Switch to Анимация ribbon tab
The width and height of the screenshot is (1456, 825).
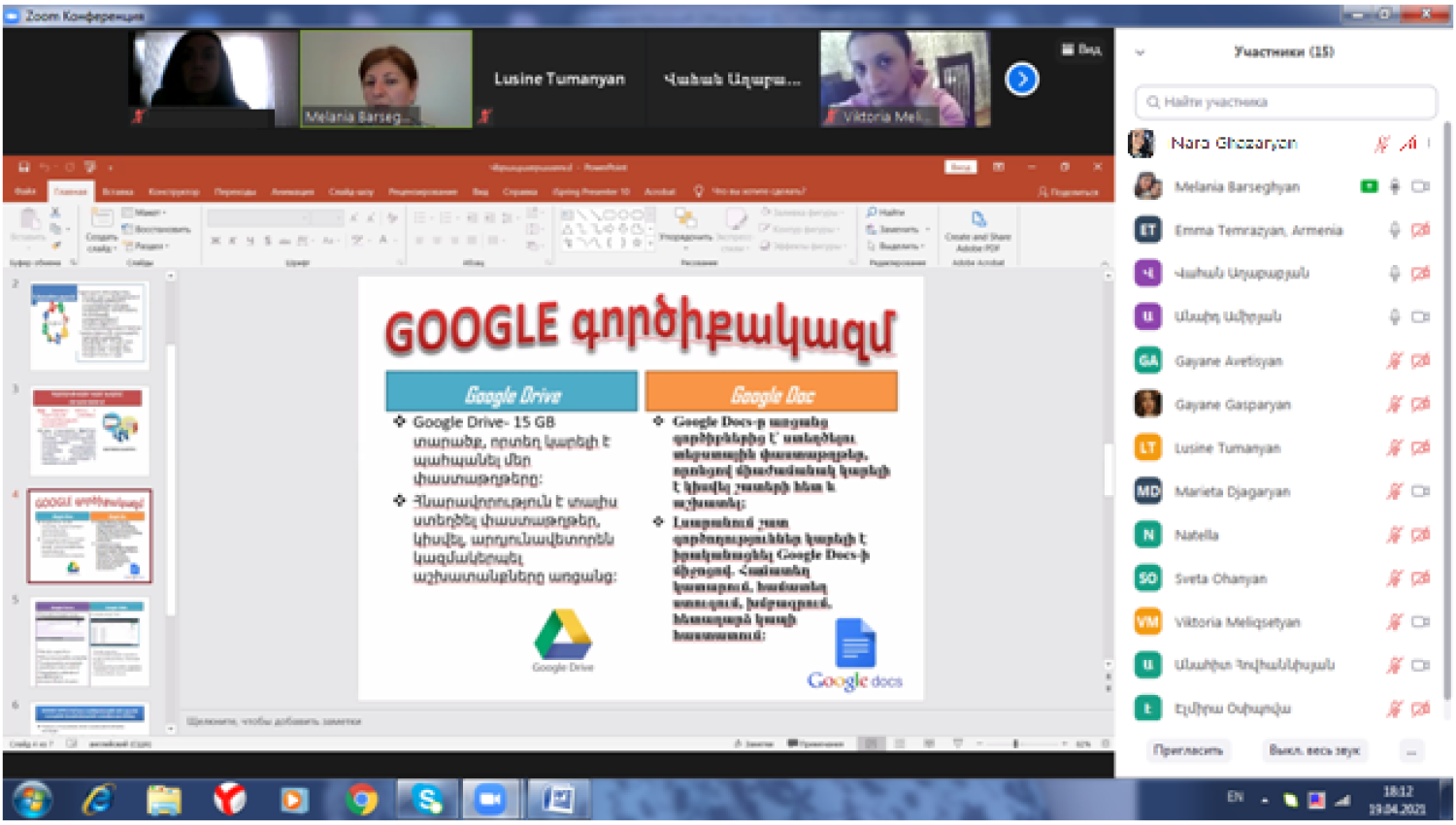(292, 192)
